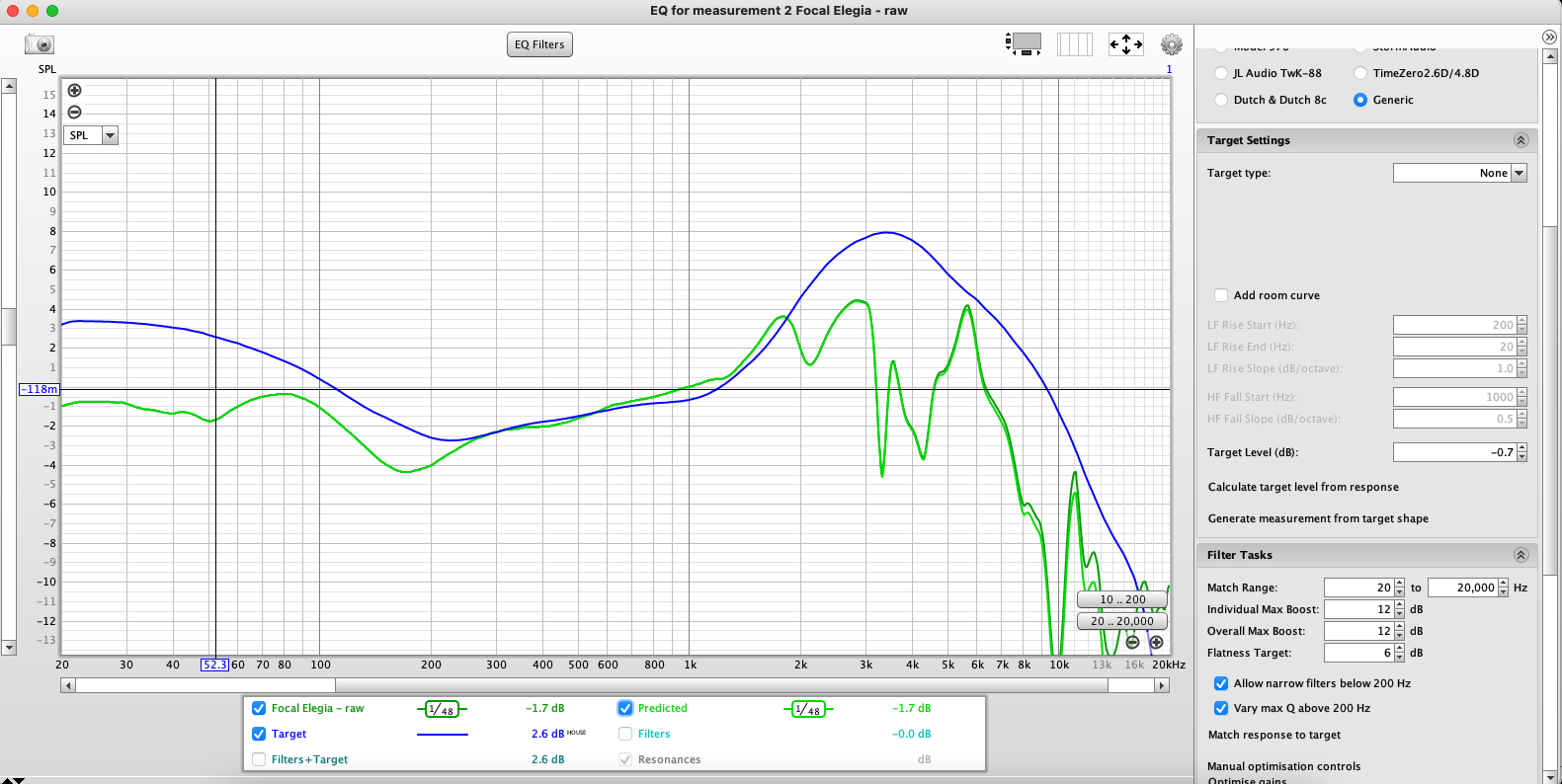Click Predicted 1/48 smoothing indicator
The width and height of the screenshot is (1562, 784).
tap(808, 709)
